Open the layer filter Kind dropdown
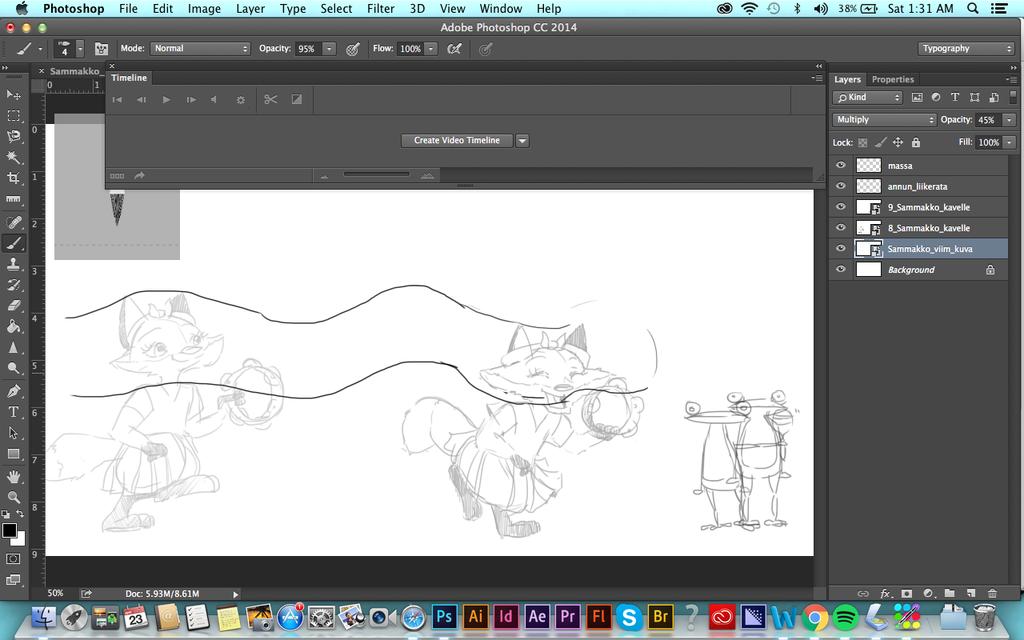Image resolution: width=1024 pixels, height=640 pixels. [867, 97]
